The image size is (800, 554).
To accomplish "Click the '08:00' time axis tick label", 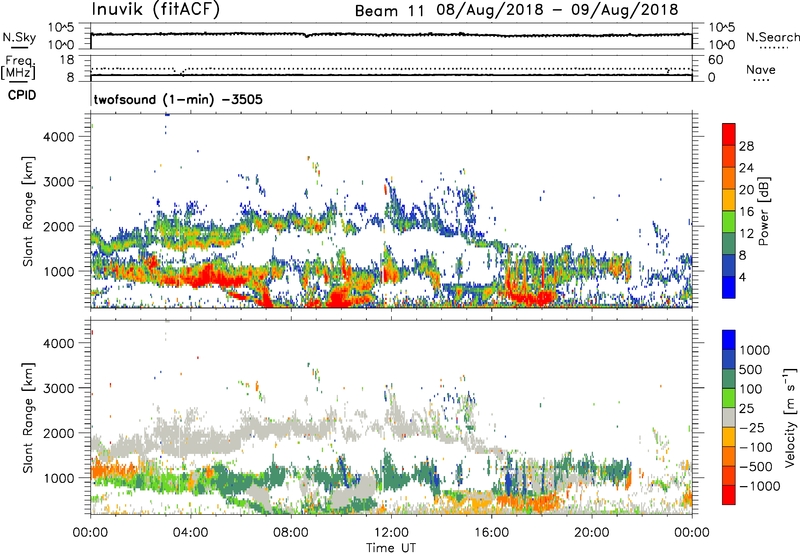I will pos(290,533).
